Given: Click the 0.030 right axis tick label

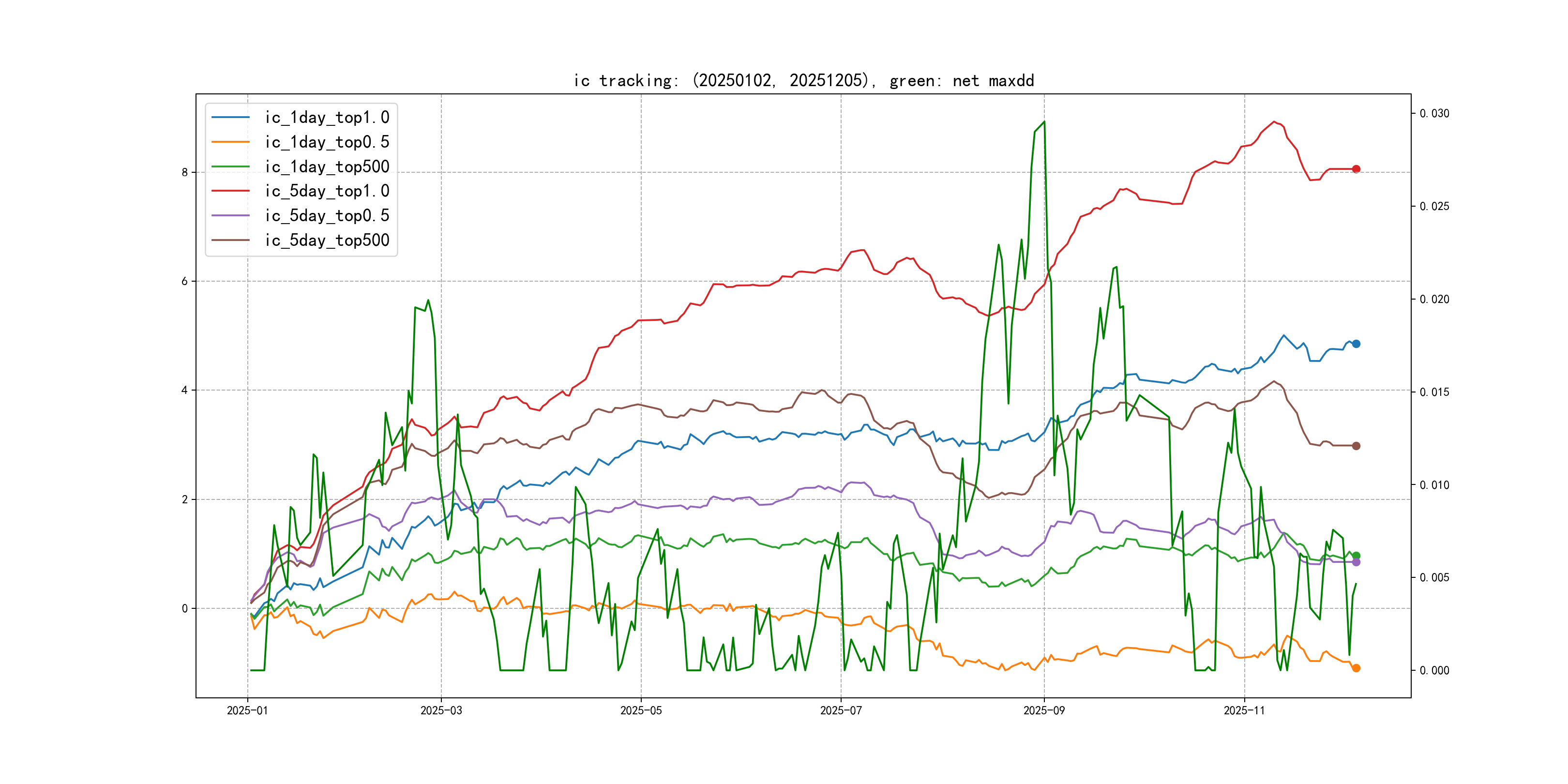Looking at the screenshot, I should [1434, 114].
